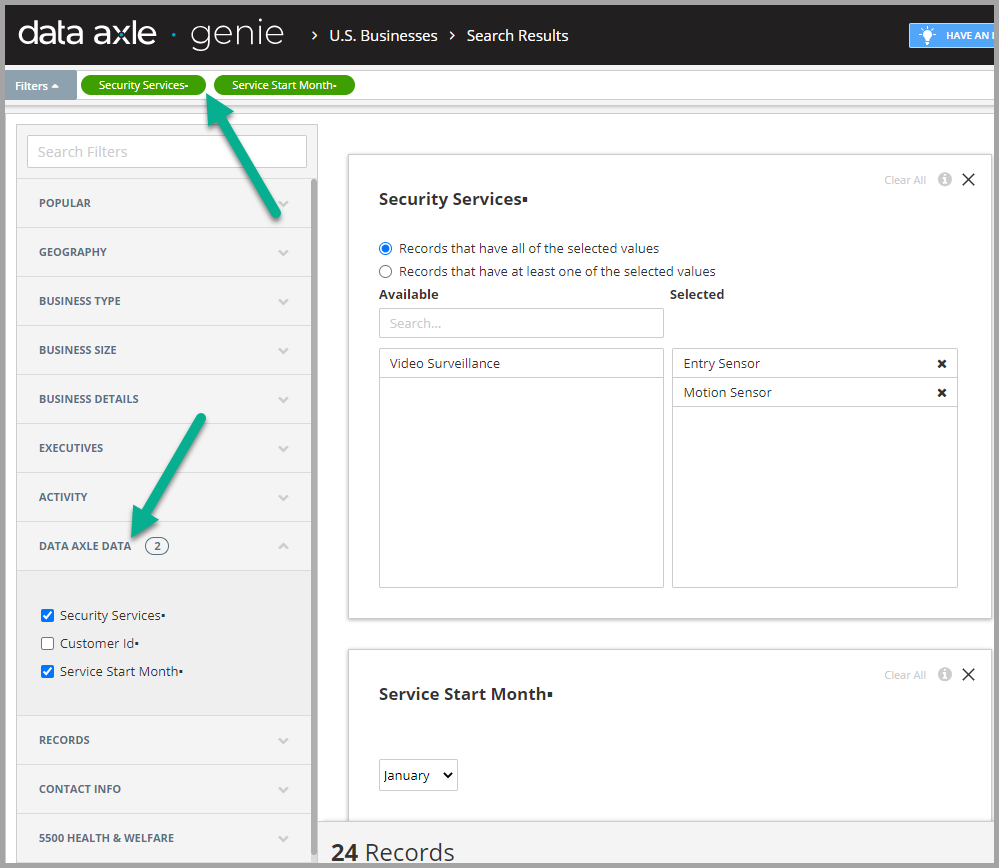This screenshot has height=868, width=999.
Task: Select Video Surveillance from available values
Action: point(447,363)
